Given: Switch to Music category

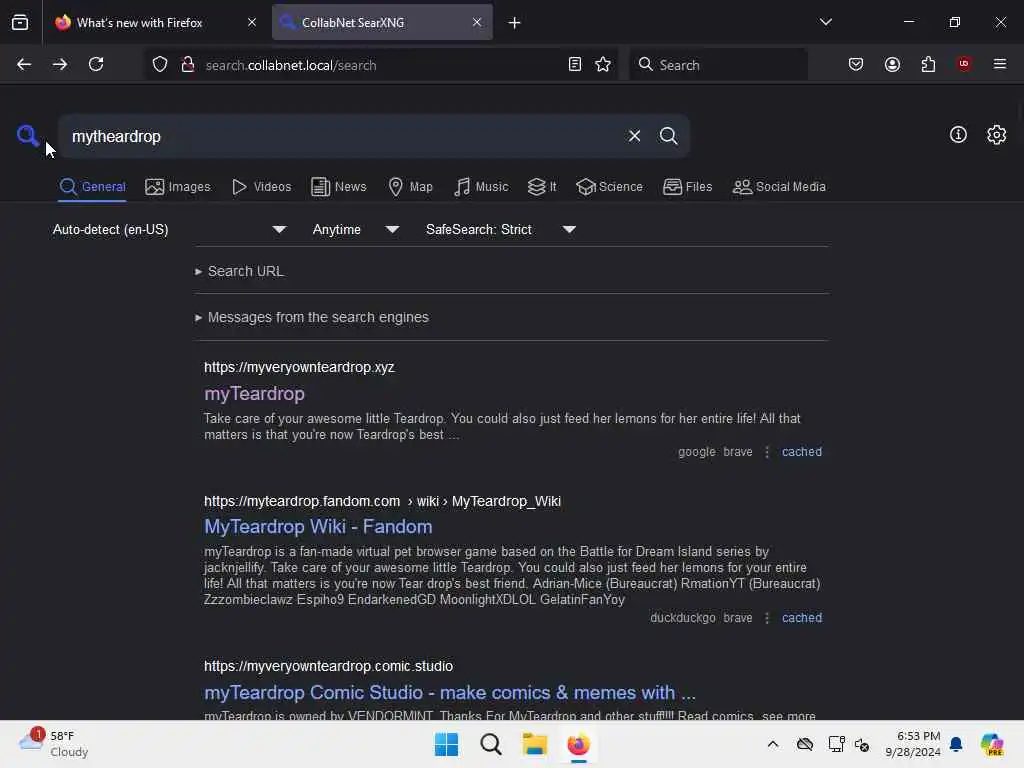Looking at the screenshot, I should pyautogui.click(x=481, y=187).
